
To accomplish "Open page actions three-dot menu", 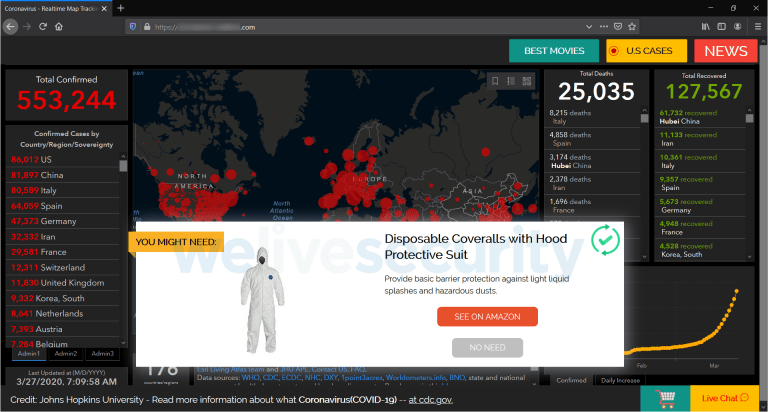I will click(x=602, y=27).
